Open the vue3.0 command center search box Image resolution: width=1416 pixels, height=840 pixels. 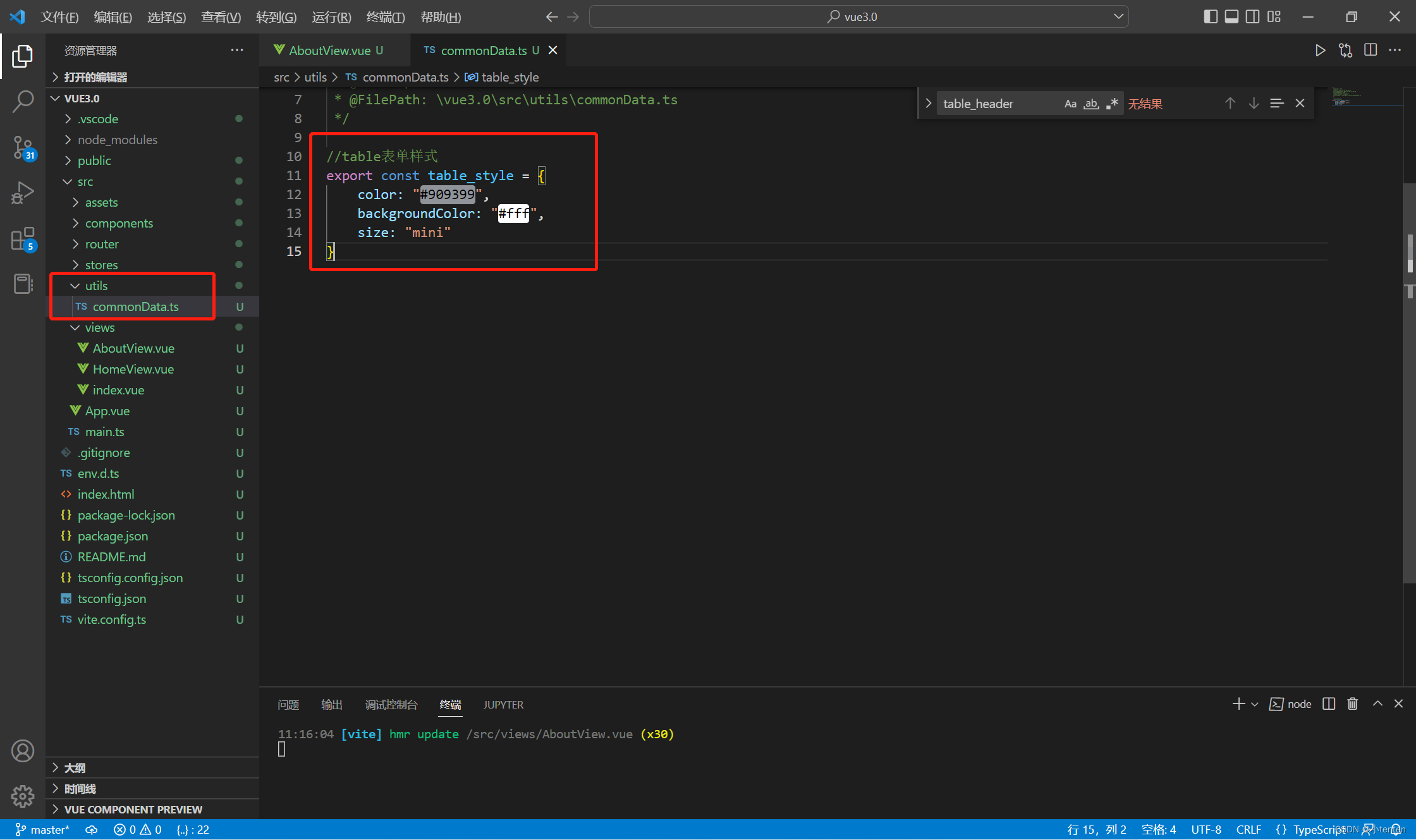coord(858,17)
